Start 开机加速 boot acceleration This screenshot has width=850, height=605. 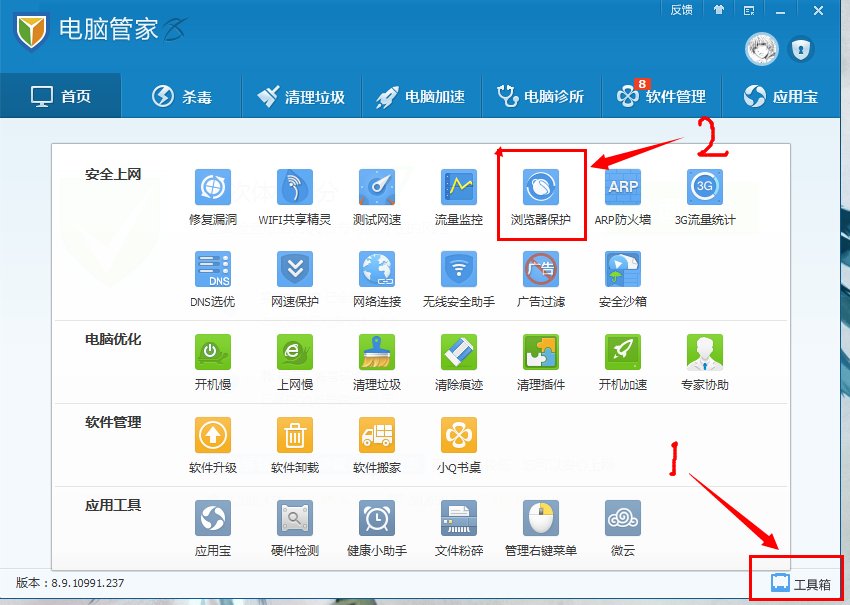(x=619, y=358)
